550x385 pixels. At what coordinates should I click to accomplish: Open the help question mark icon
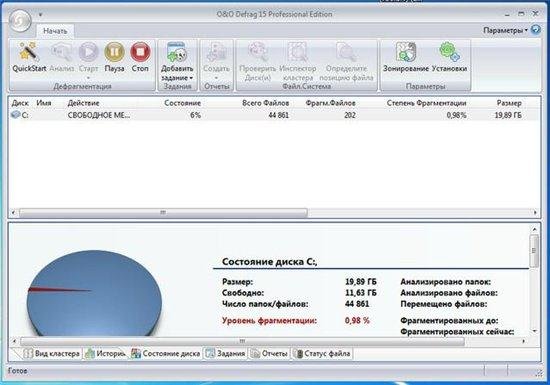tap(536, 30)
